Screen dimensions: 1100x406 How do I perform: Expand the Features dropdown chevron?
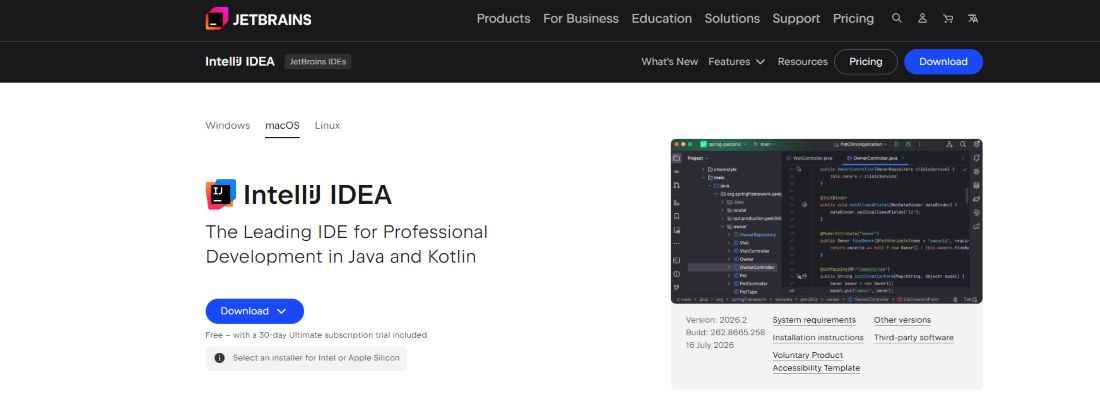pos(760,62)
